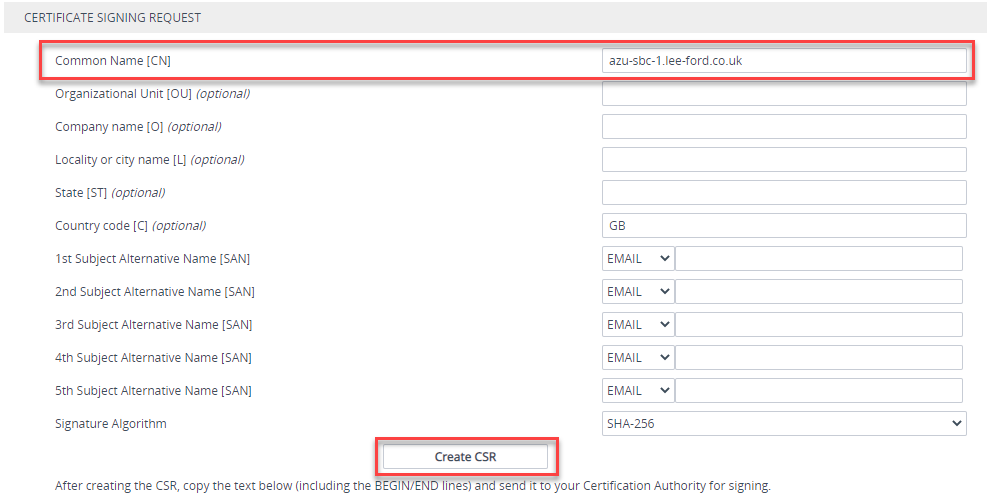The image size is (987, 500).
Task: Select the Common Name [CN] field
Action: [x=784, y=60]
